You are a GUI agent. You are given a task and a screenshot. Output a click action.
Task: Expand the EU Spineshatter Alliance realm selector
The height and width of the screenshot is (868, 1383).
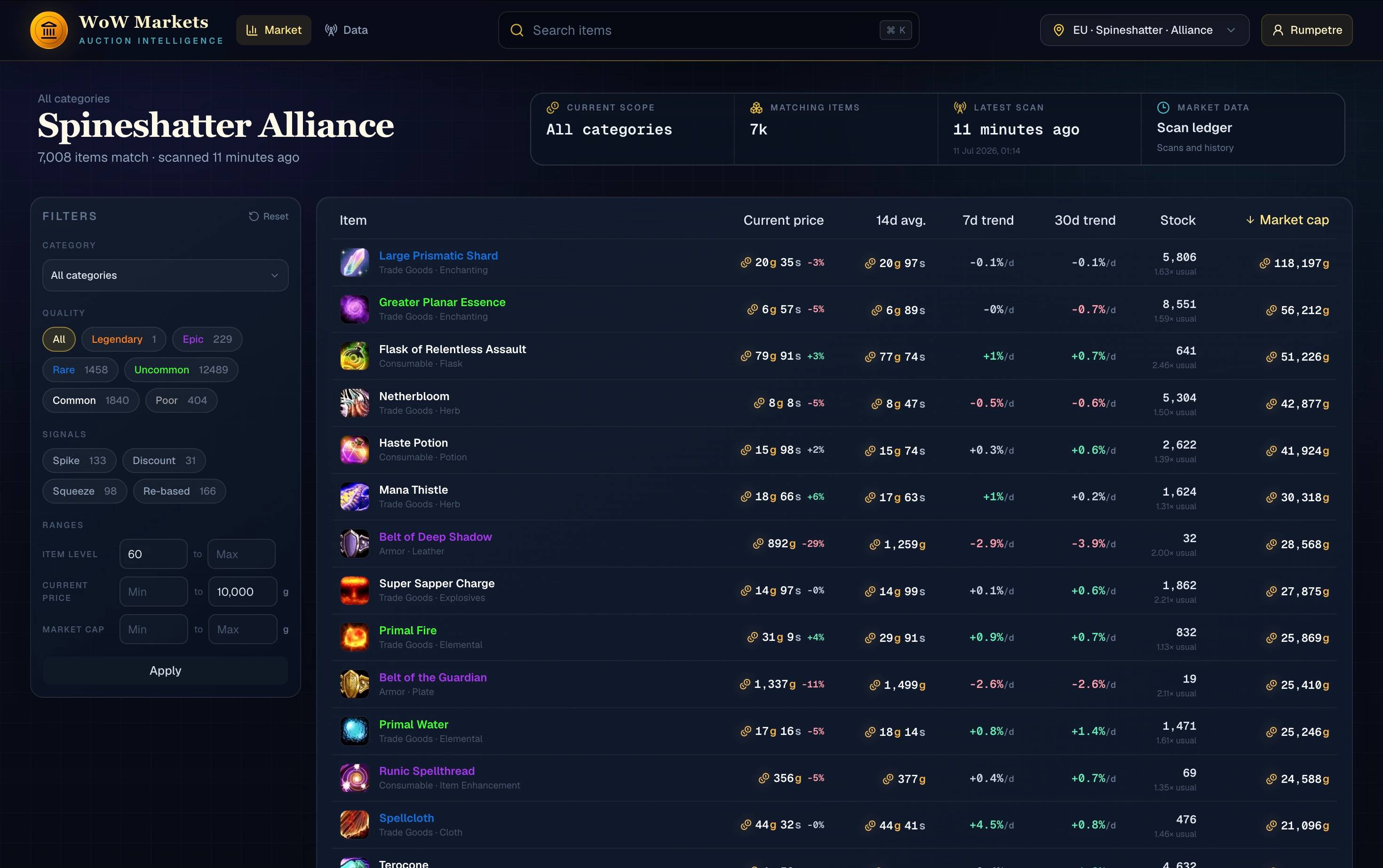pyautogui.click(x=1144, y=30)
